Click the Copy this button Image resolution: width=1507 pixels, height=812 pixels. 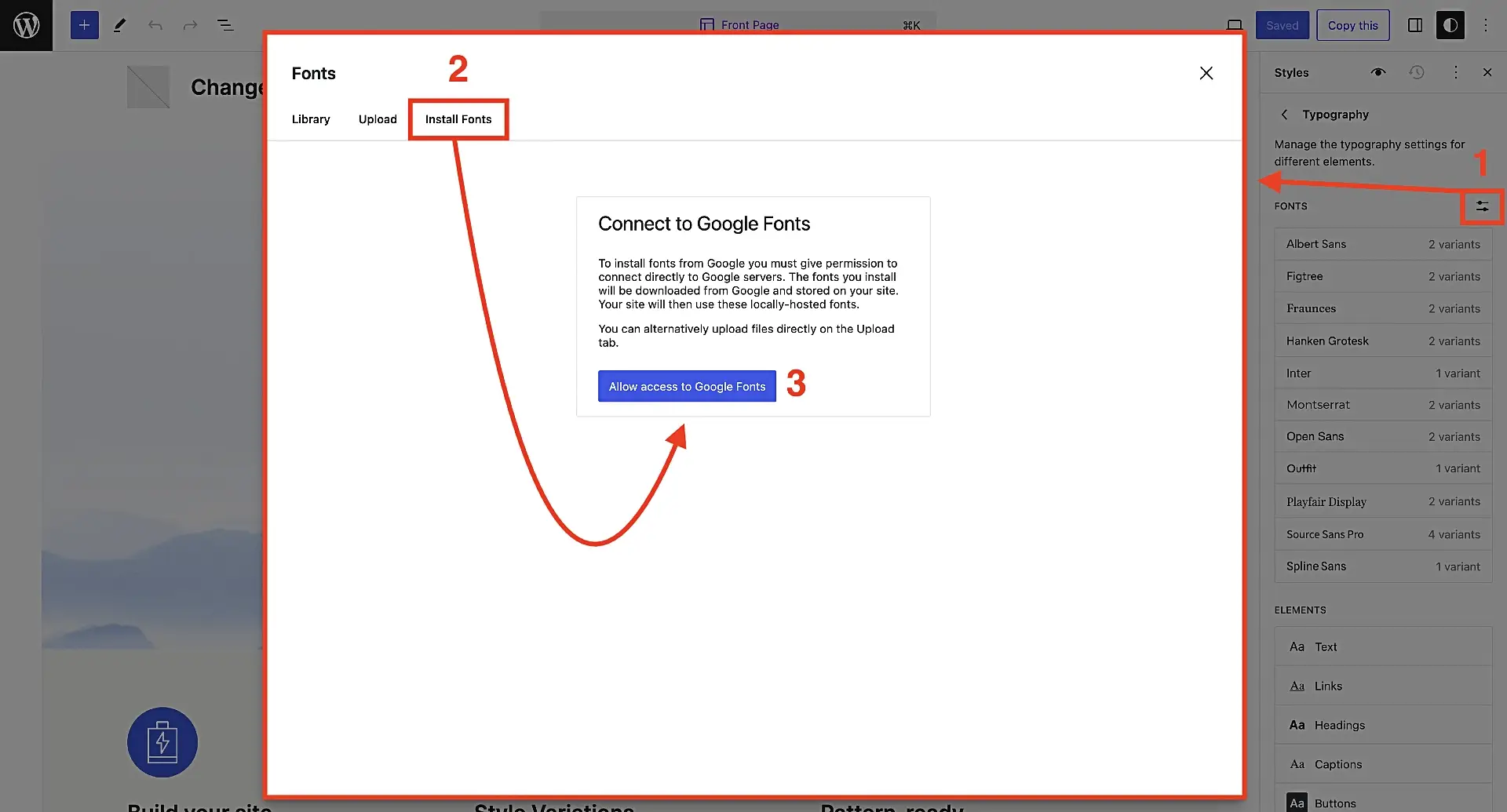click(1352, 25)
